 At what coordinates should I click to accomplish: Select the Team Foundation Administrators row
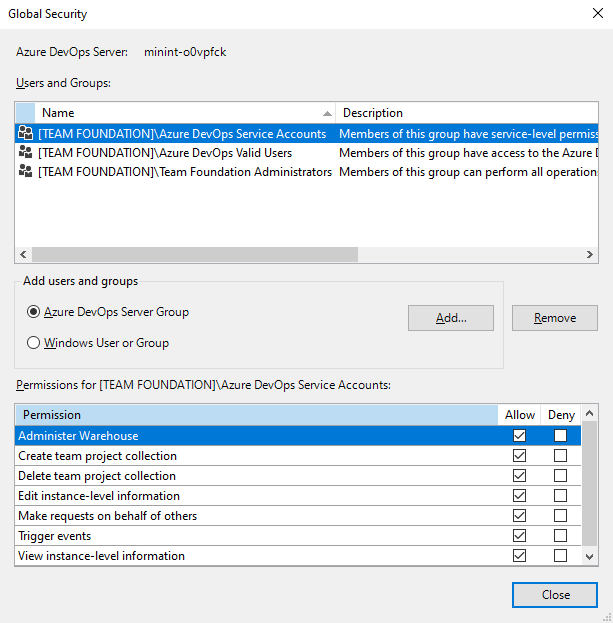(x=307, y=172)
